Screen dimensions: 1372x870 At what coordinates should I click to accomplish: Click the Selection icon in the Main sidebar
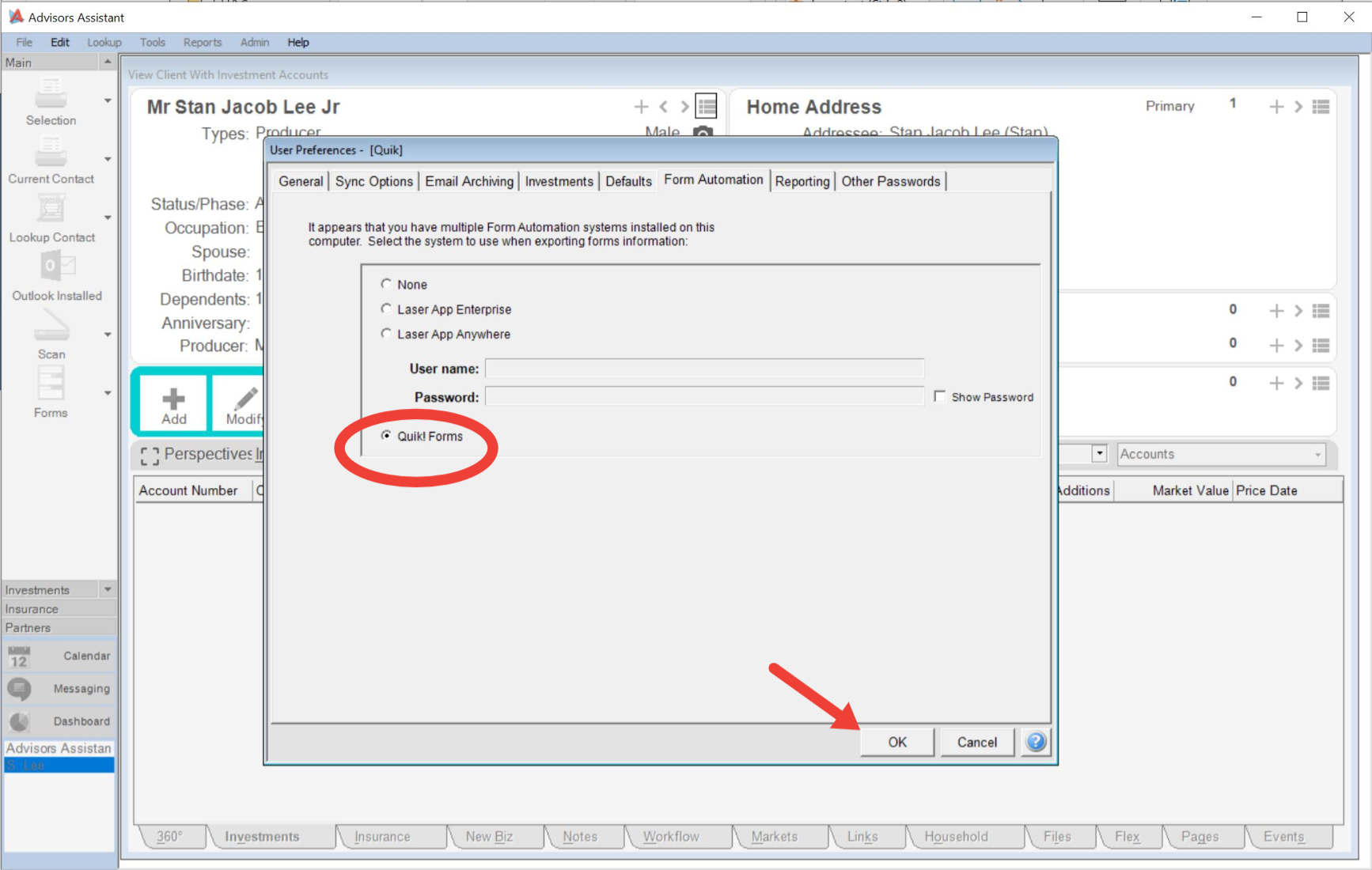pyautogui.click(x=51, y=93)
